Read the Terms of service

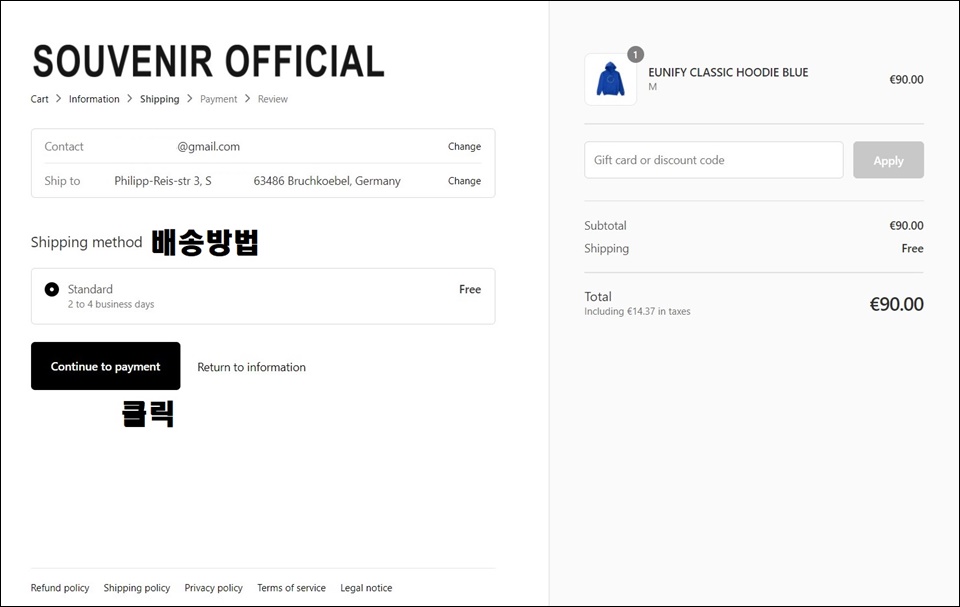click(291, 588)
